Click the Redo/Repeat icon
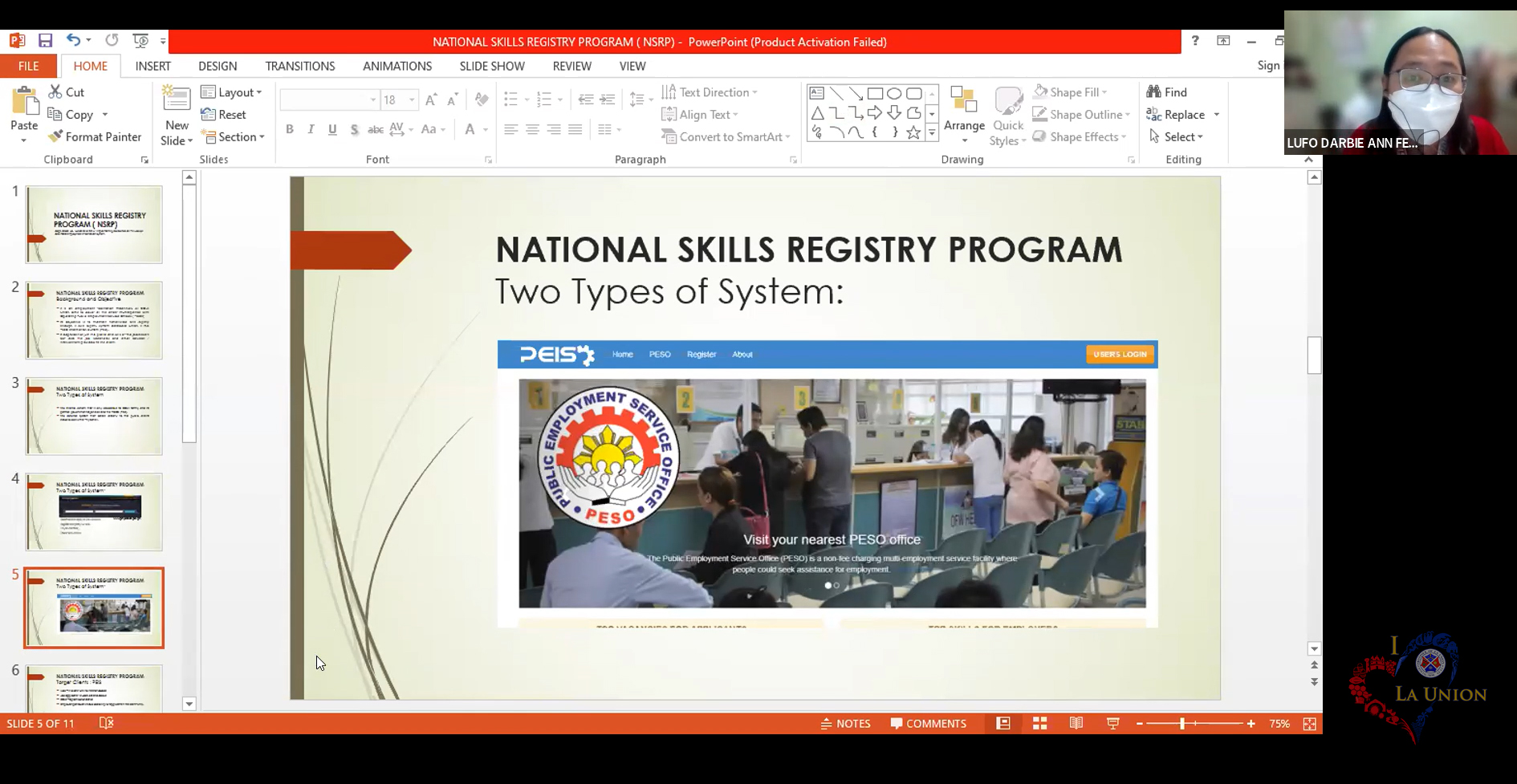This screenshot has height=784, width=1517. pos(112,40)
